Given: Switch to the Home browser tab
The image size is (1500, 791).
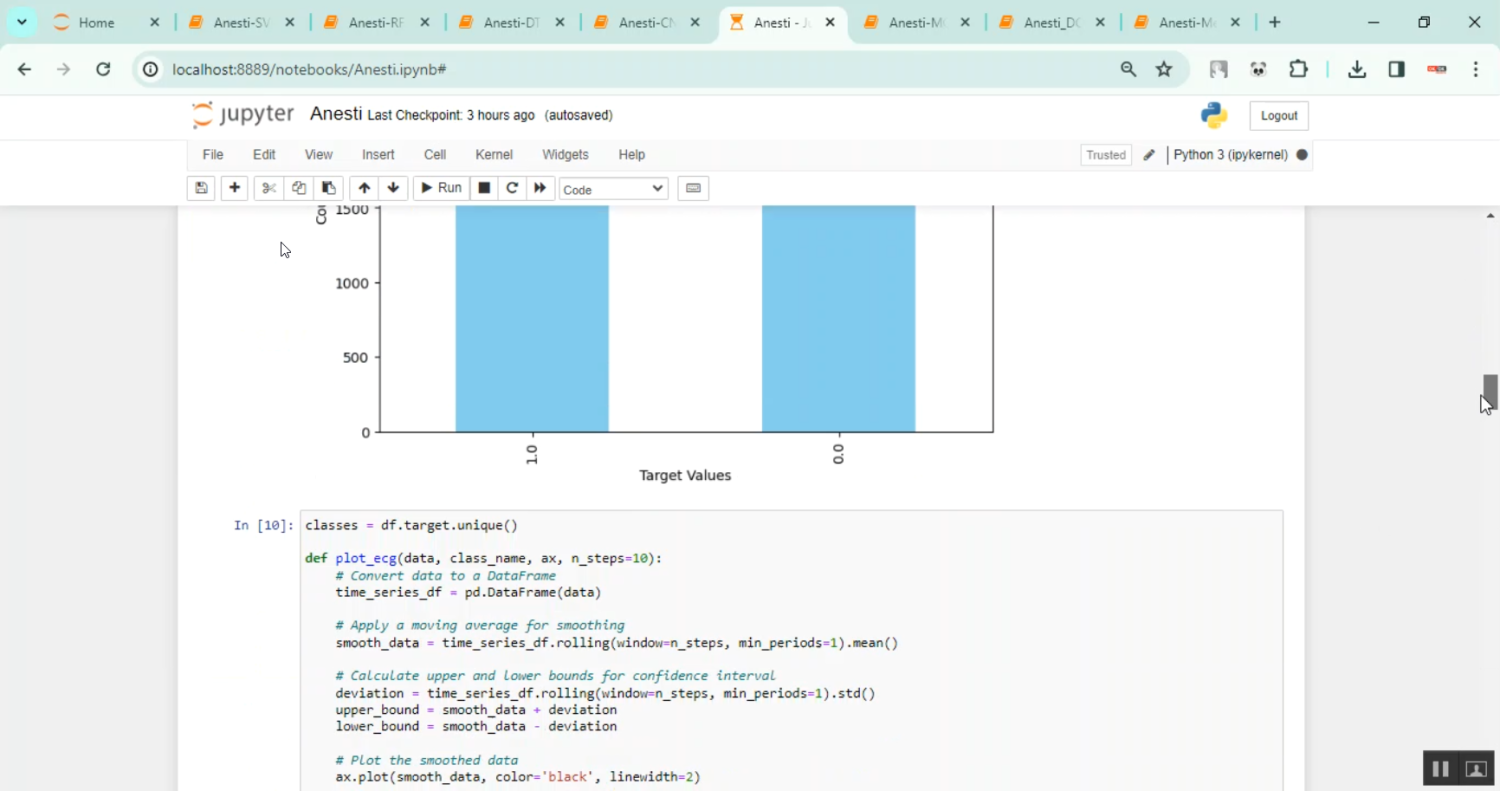Looking at the screenshot, I should tap(96, 22).
